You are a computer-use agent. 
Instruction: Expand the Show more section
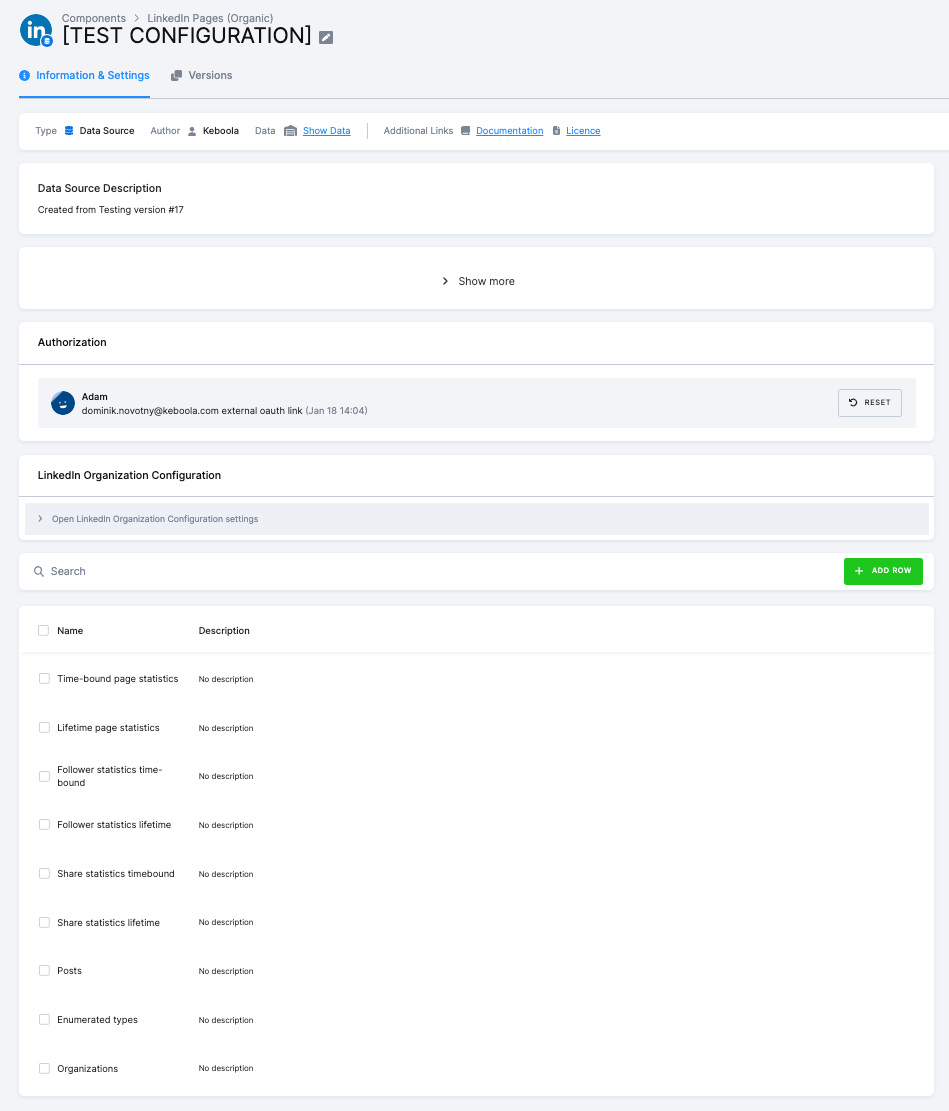tap(478, 281)
